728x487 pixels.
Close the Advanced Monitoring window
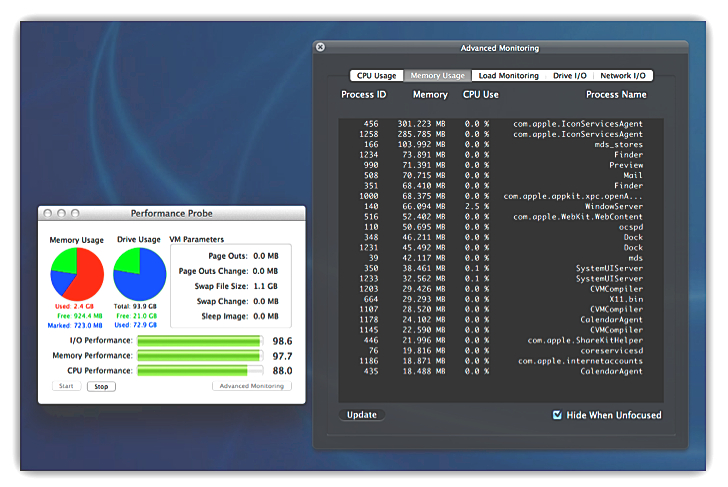[x=320, y=47]
